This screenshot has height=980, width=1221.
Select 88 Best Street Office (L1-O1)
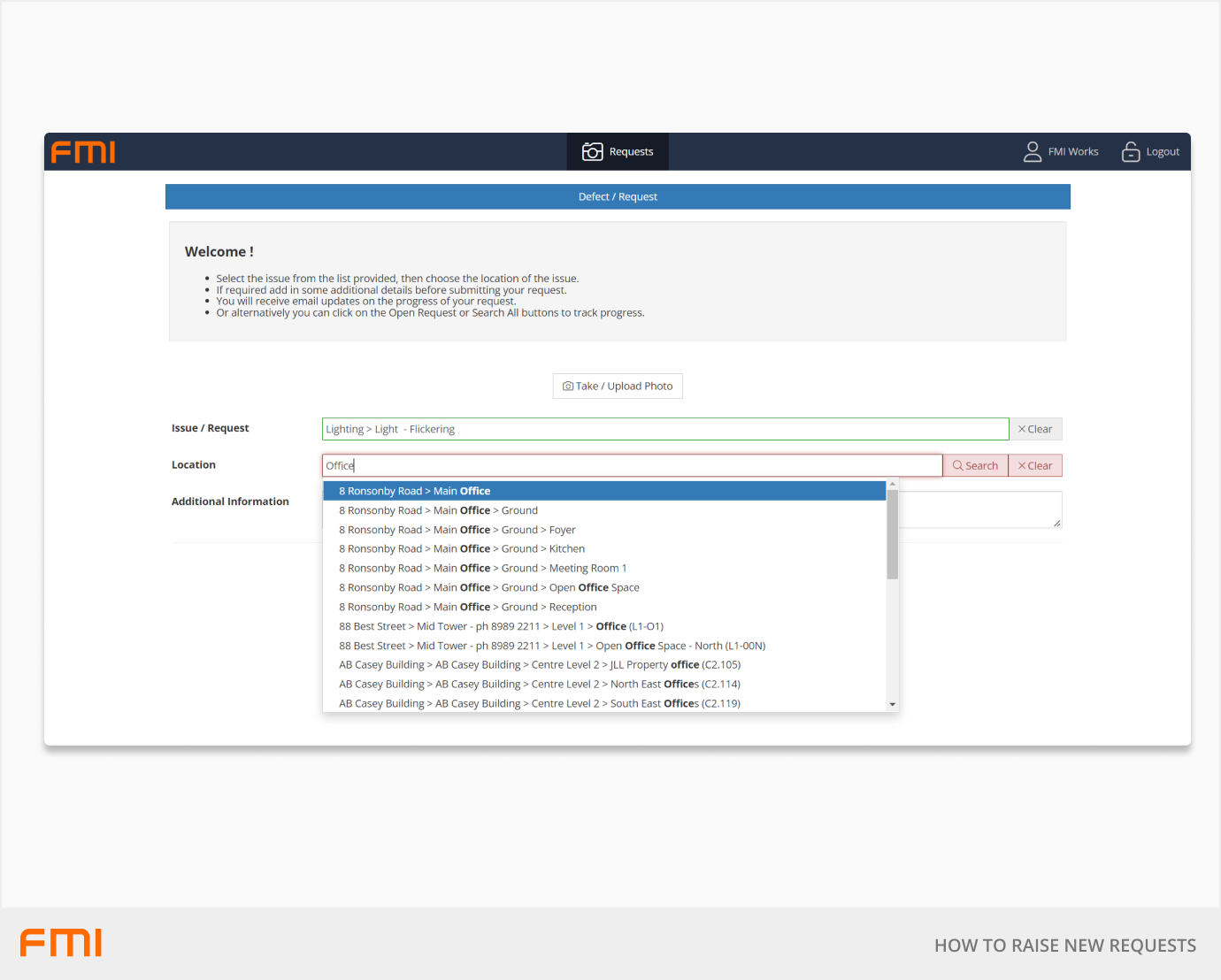[x=501, y=627]
